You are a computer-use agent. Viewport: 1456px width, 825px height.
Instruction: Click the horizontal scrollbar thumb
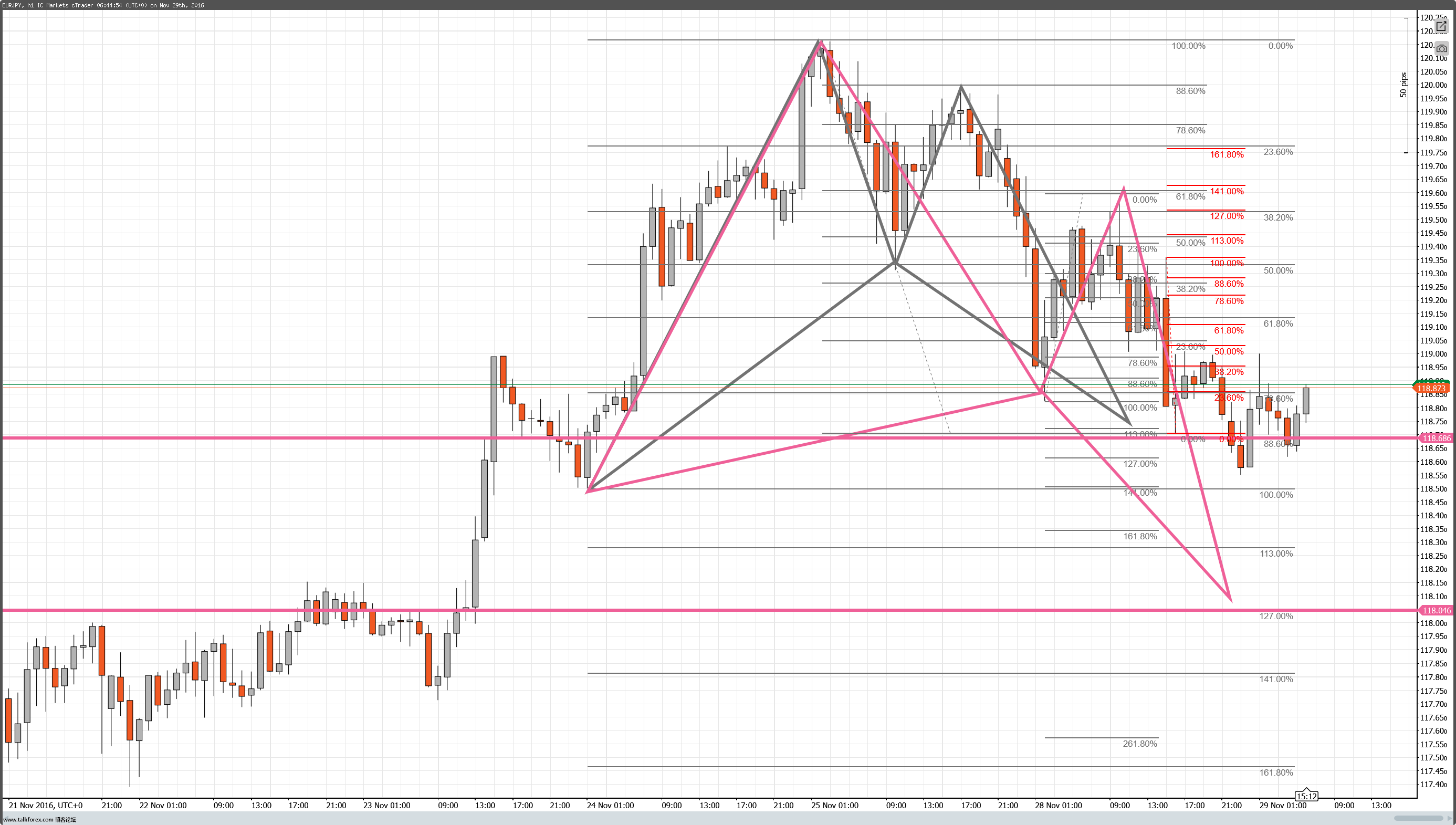tap(1418, 818)
